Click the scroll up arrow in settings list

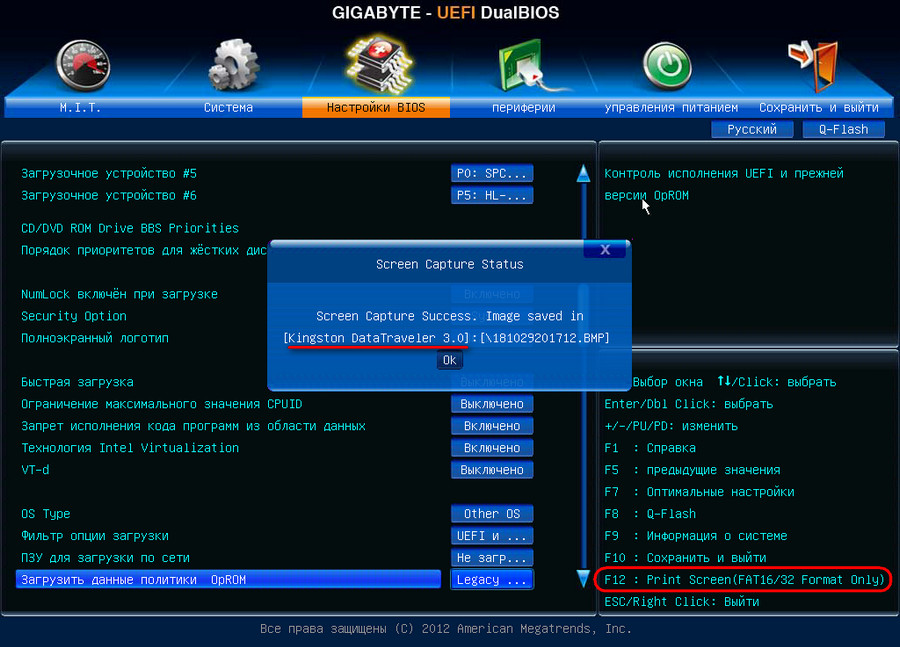583,173
